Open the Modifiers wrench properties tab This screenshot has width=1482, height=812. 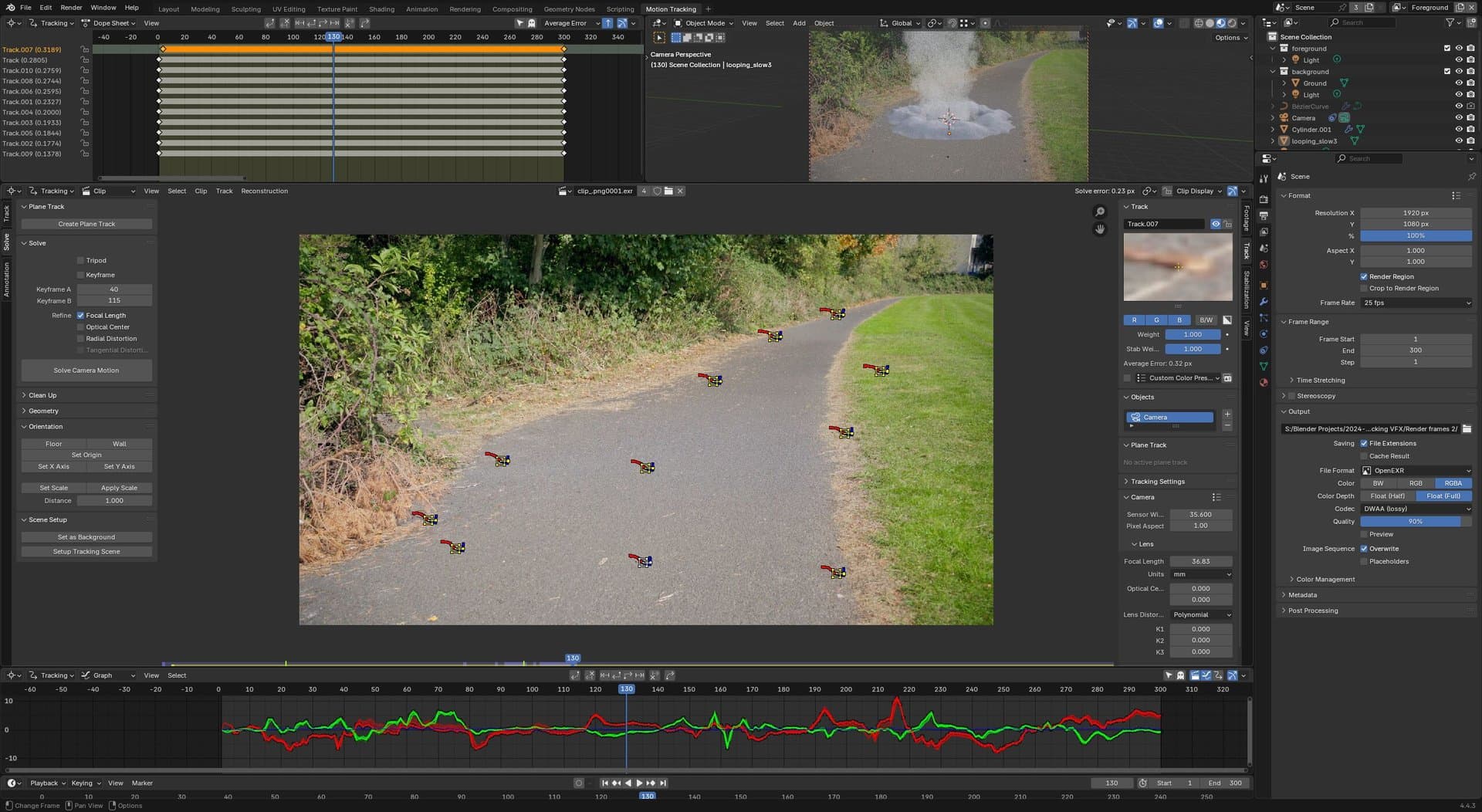coord(1264,302)
